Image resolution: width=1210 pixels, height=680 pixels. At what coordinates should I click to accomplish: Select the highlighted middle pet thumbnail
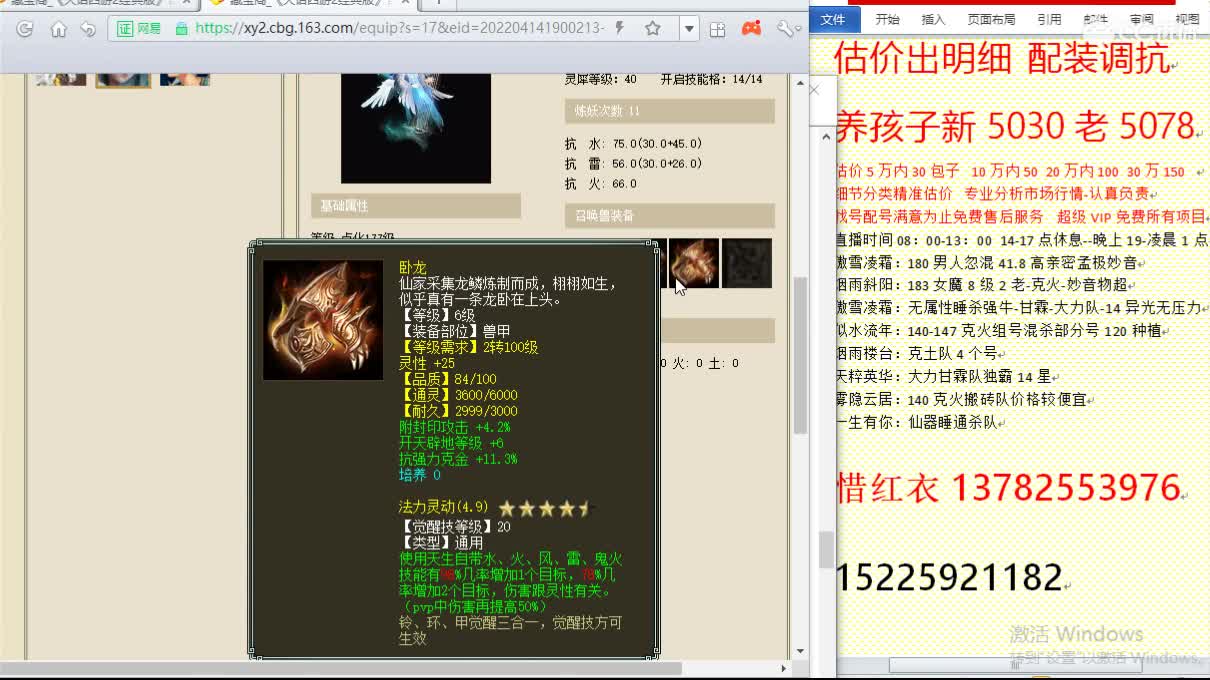pos(123,79)
